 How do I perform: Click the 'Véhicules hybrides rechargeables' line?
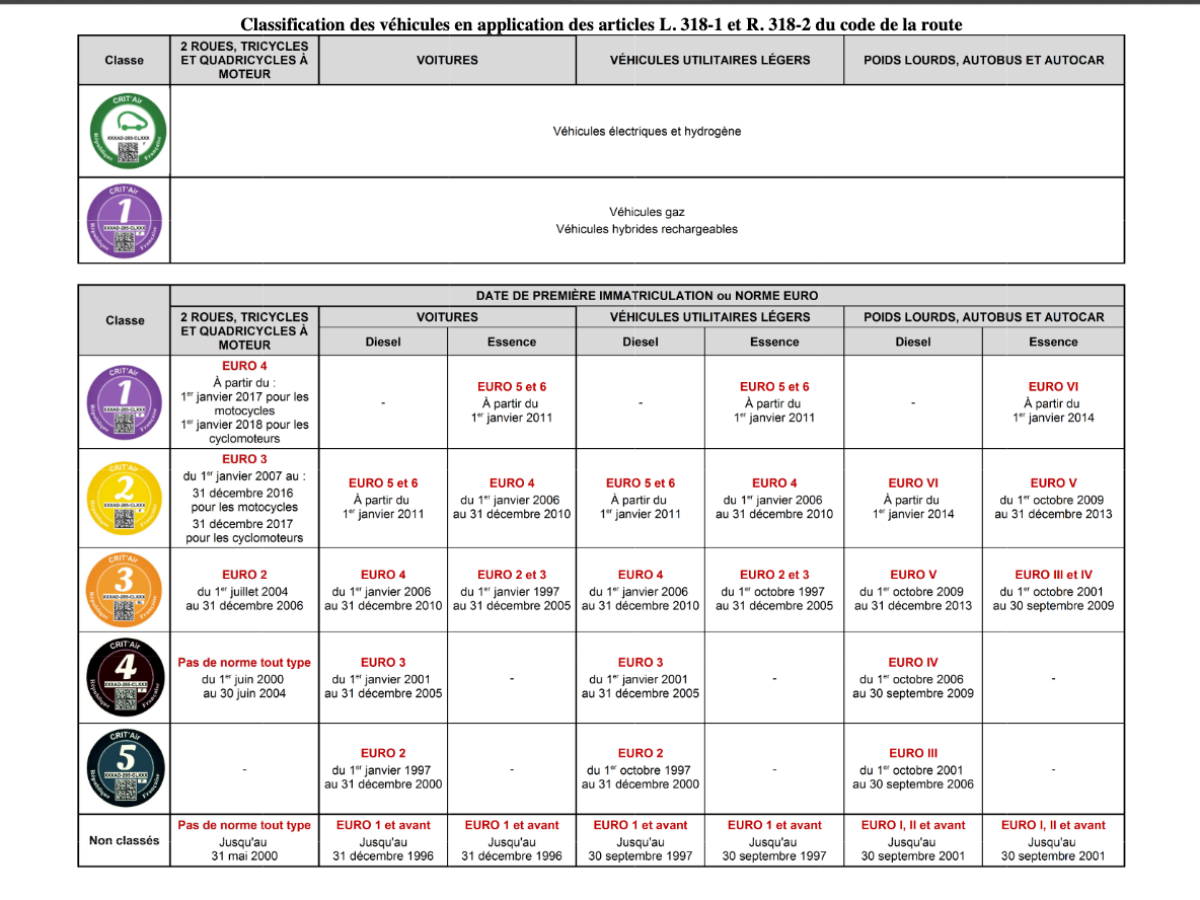[x=647, y=229]
